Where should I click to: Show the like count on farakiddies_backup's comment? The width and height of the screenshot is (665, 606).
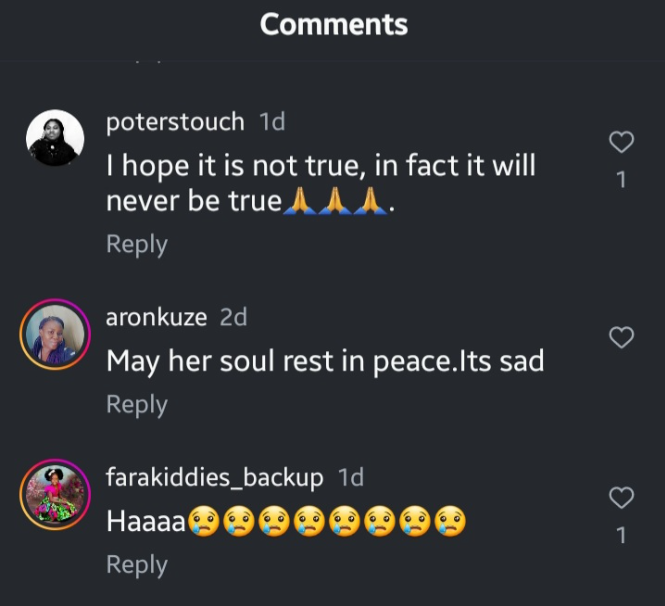click(621, 536)
